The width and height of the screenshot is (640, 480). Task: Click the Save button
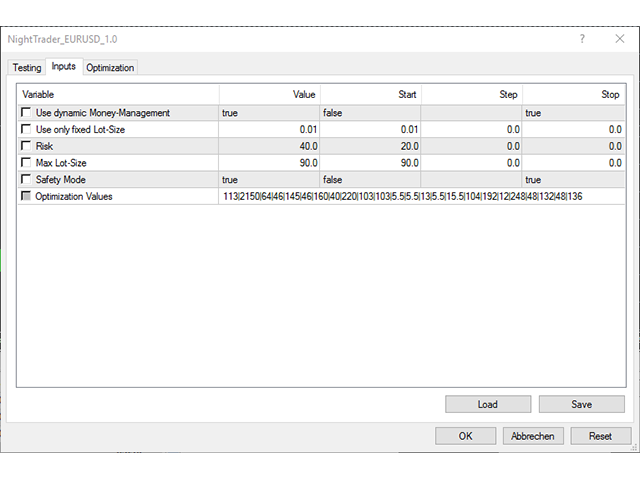click(x=582, y=404)
